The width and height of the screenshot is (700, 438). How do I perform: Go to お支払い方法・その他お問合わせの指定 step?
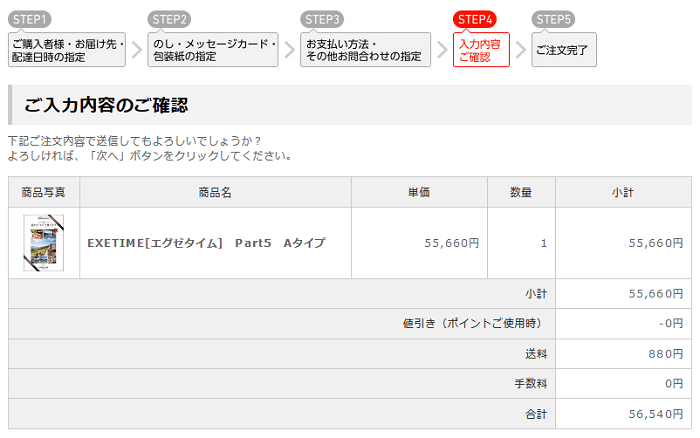pyautogui.click(x=366, y=50)
